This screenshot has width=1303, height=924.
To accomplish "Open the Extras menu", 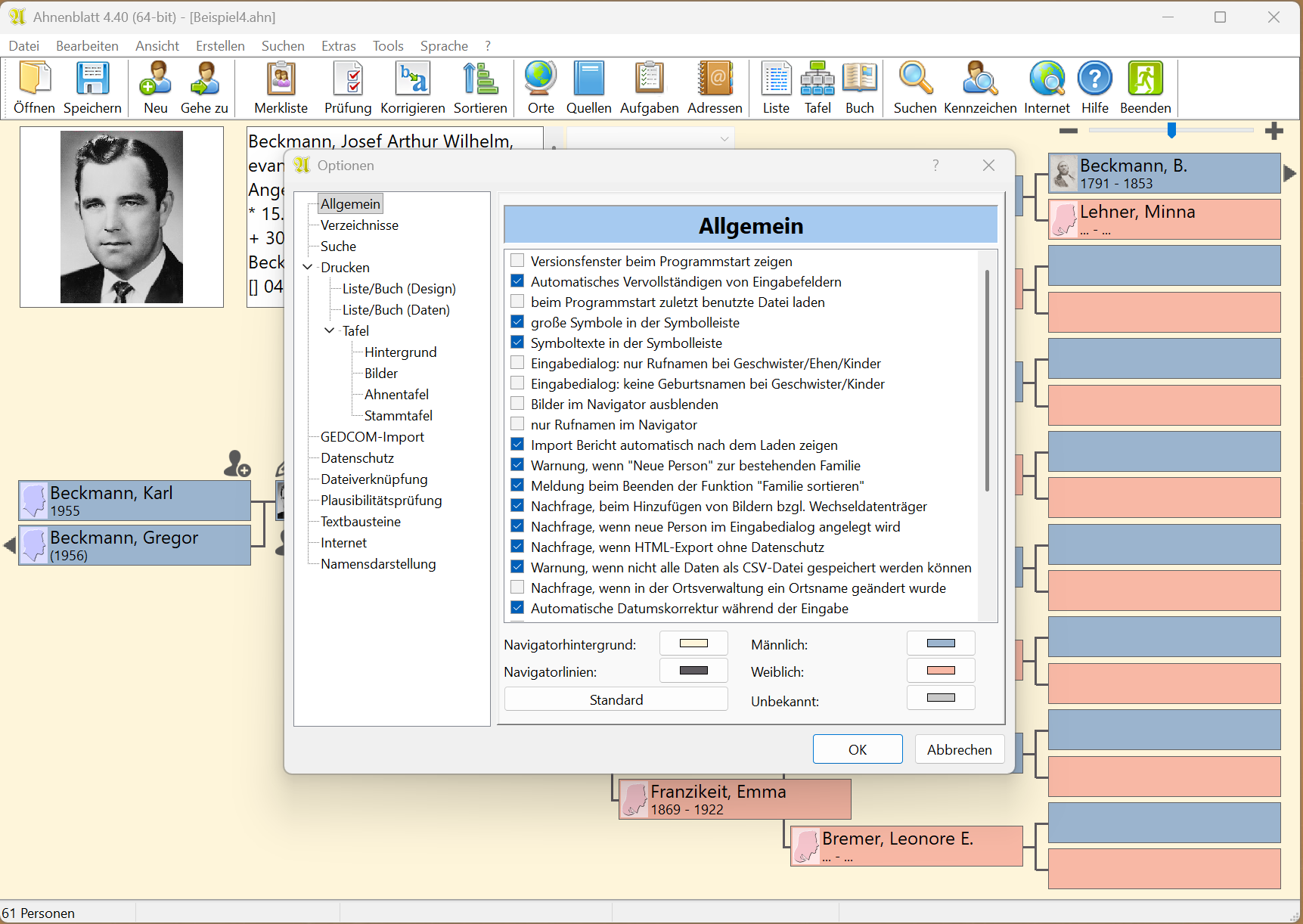I will click(338, 46).
